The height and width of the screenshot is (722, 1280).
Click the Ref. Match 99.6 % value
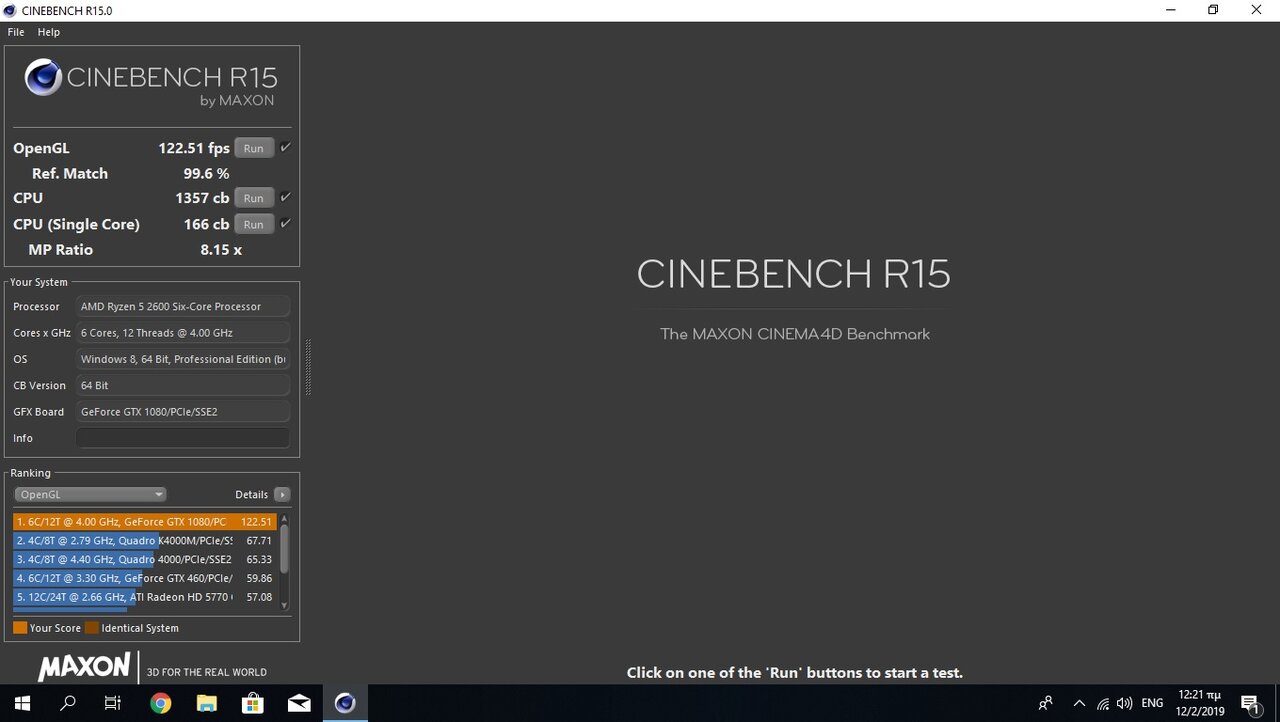(x=206, y=173)
